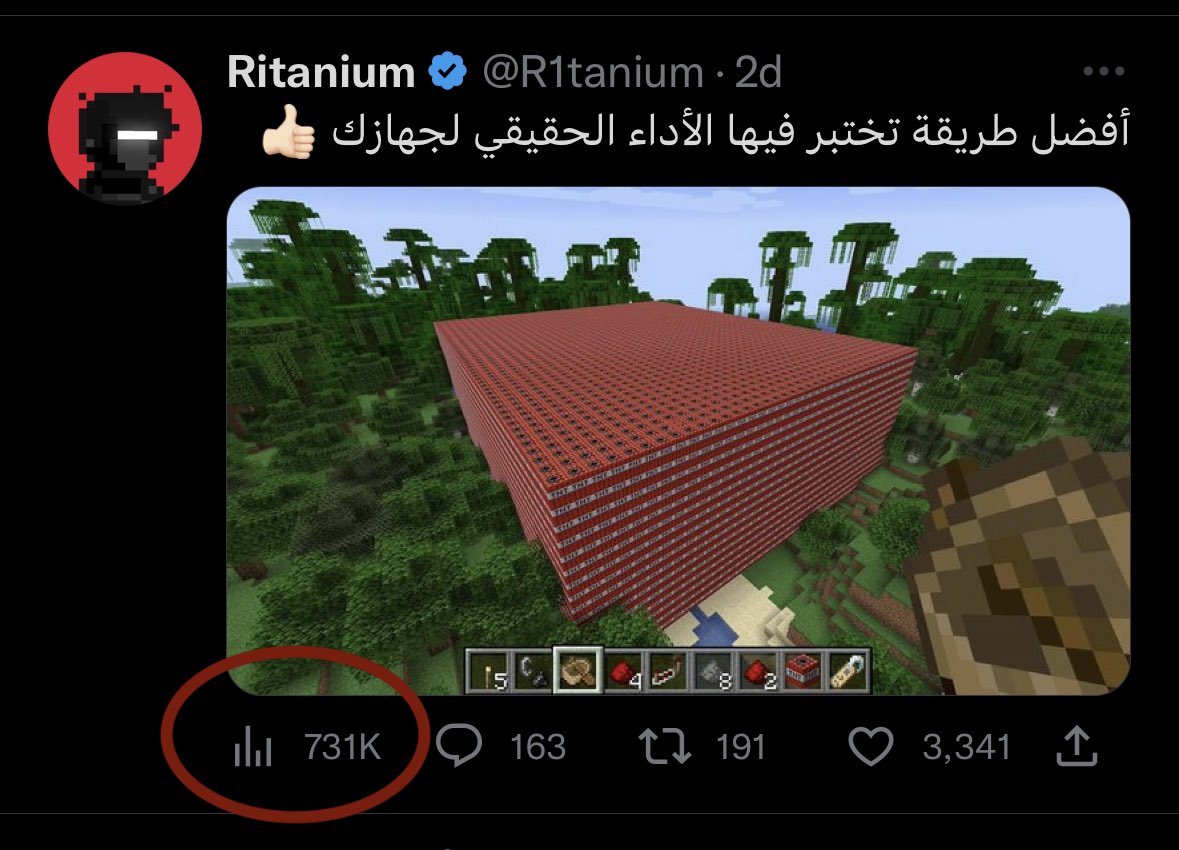Retweet using the repost arrows icon

(x=665, y=746)
